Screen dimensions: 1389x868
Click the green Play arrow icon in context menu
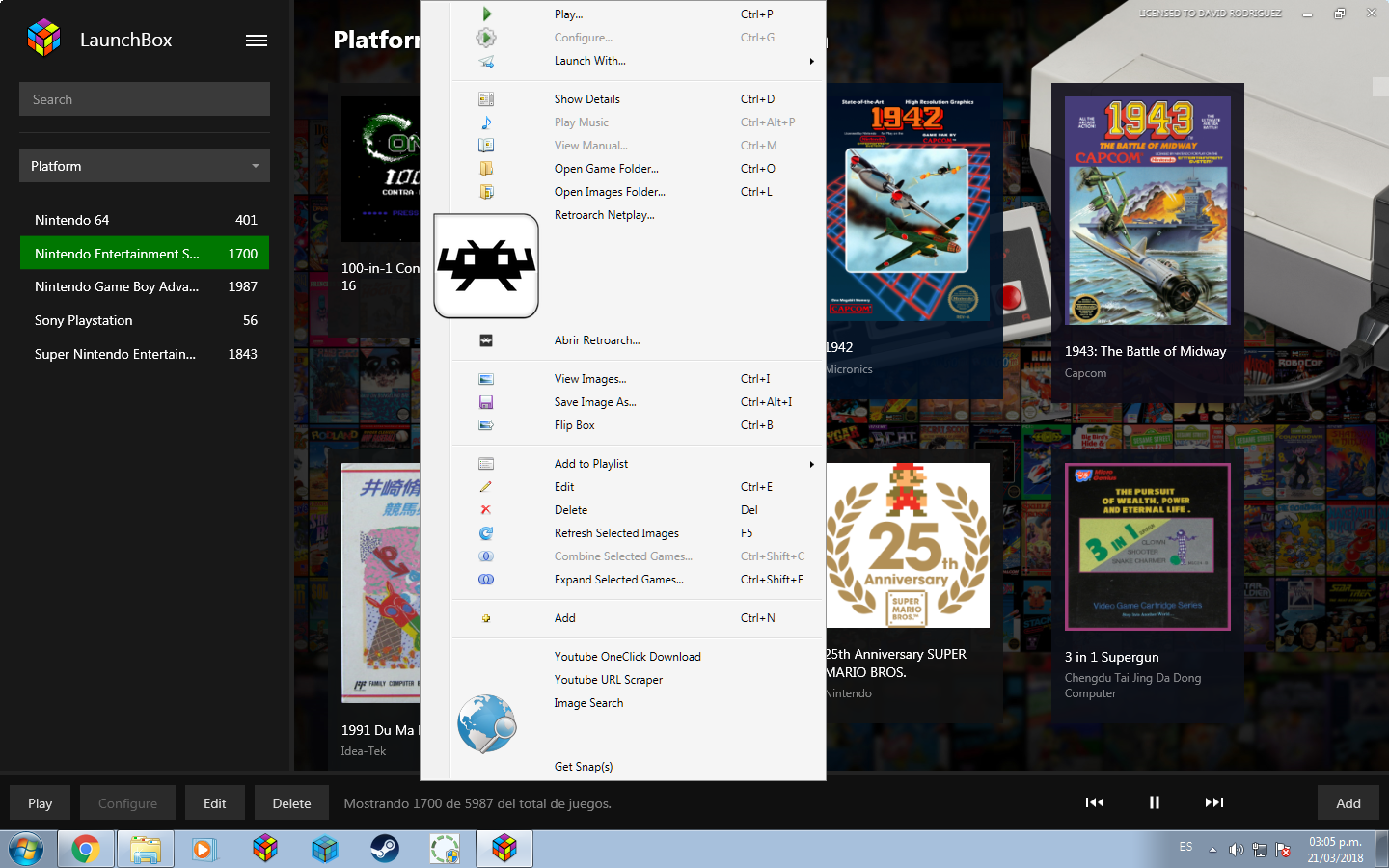point(486,14)
